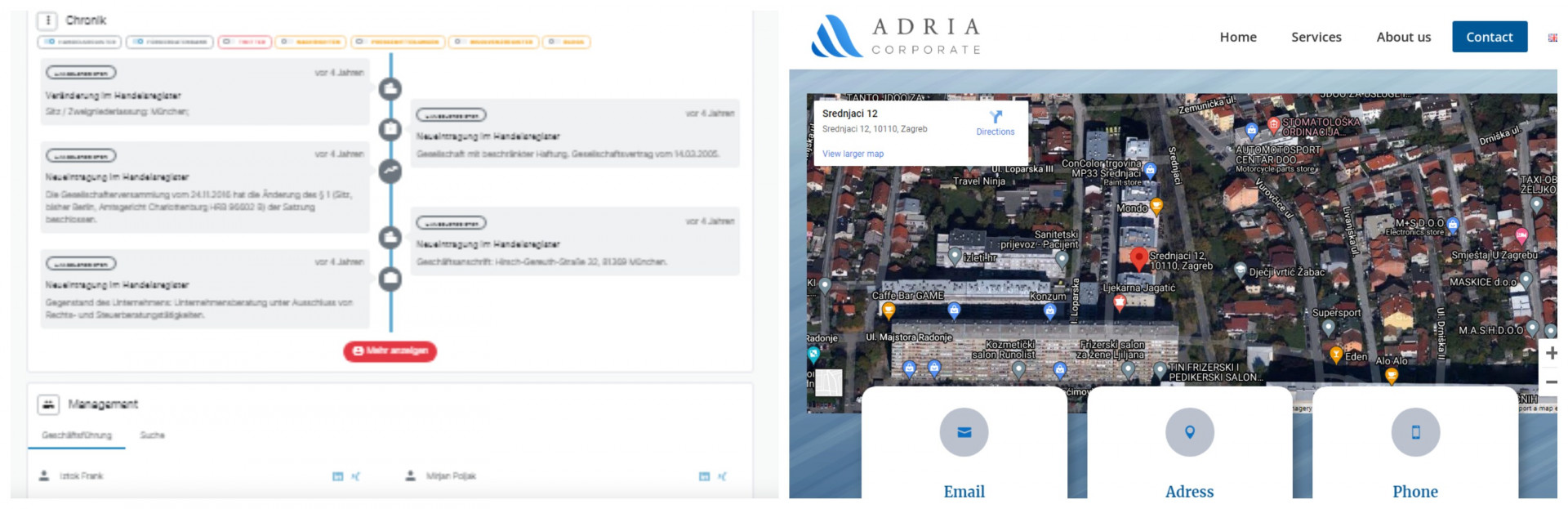This screenshot has width=1568, height=509.
Task: Click the Management section icon
Action: click(48, 404)
